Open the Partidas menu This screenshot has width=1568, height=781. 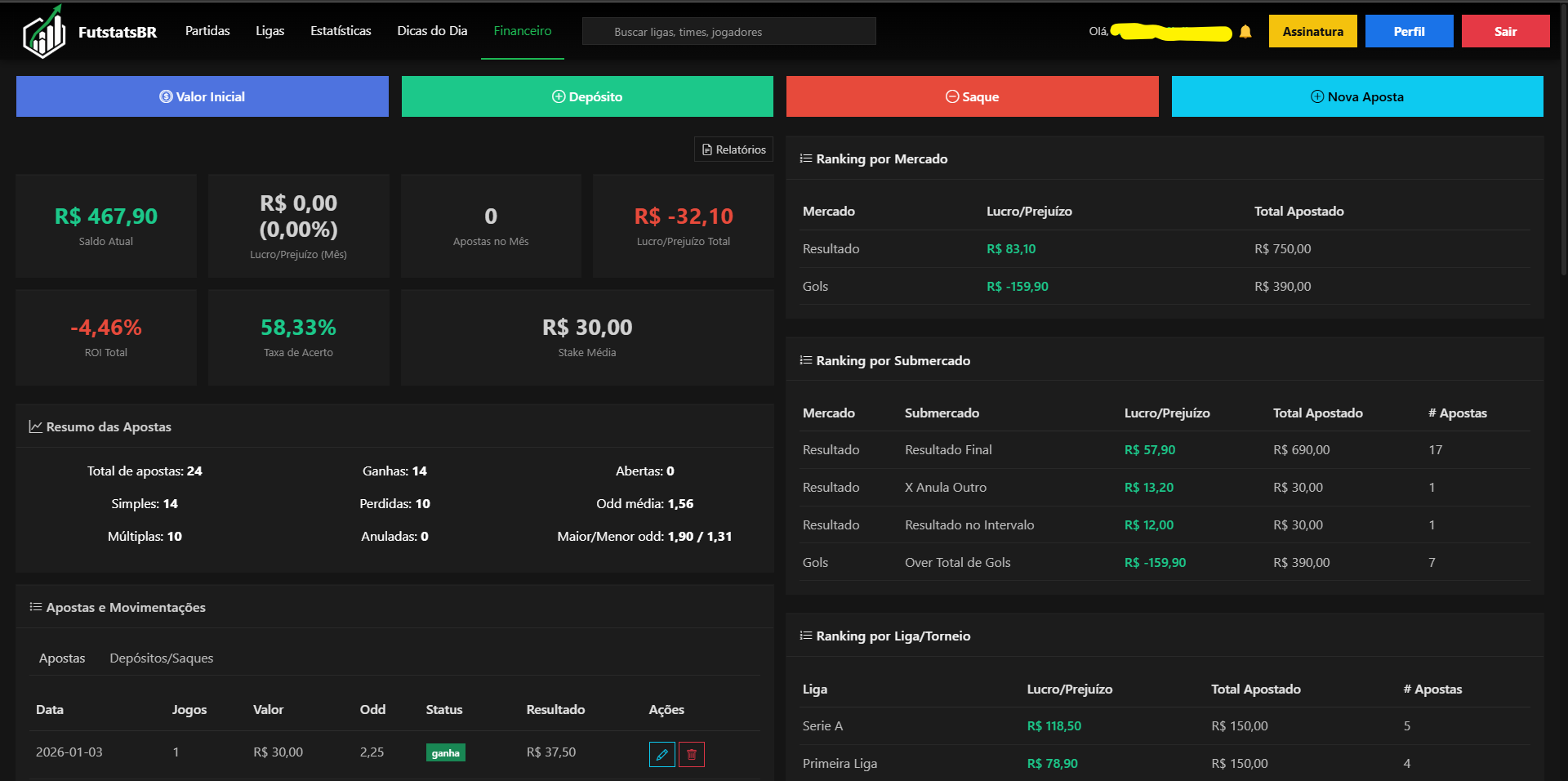[x=207, y=31]
